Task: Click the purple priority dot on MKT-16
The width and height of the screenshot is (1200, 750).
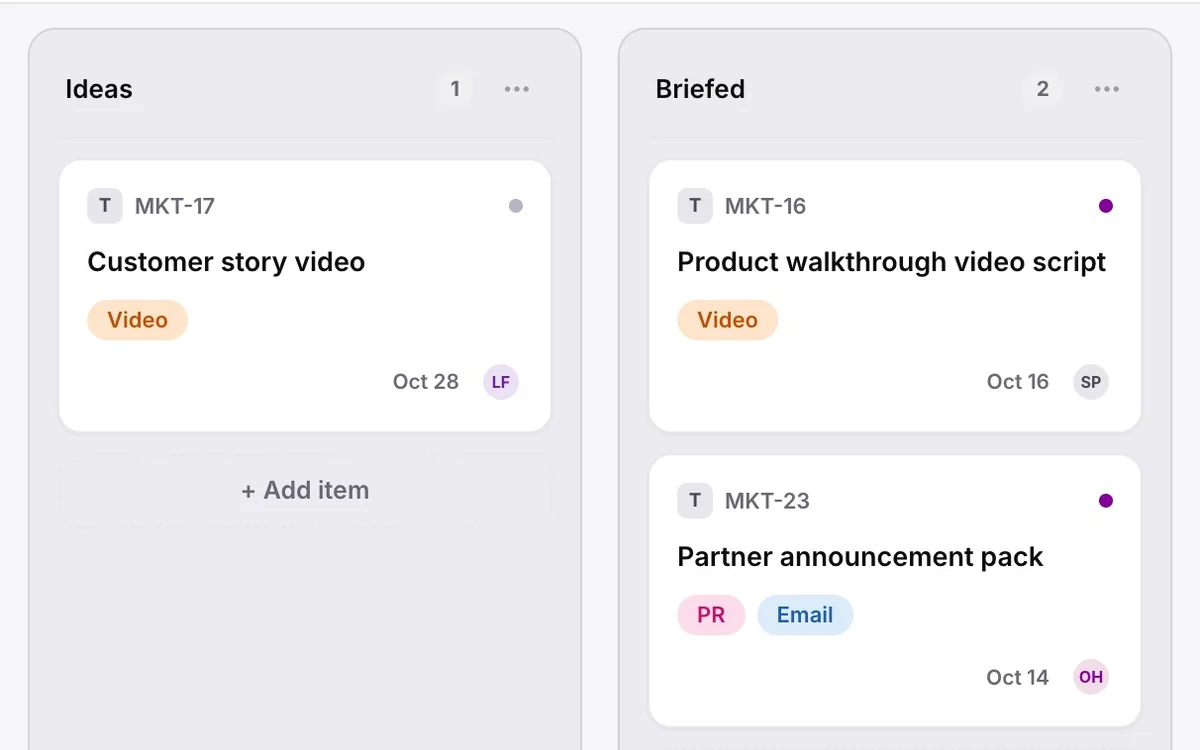Action: coord(1106,206)
